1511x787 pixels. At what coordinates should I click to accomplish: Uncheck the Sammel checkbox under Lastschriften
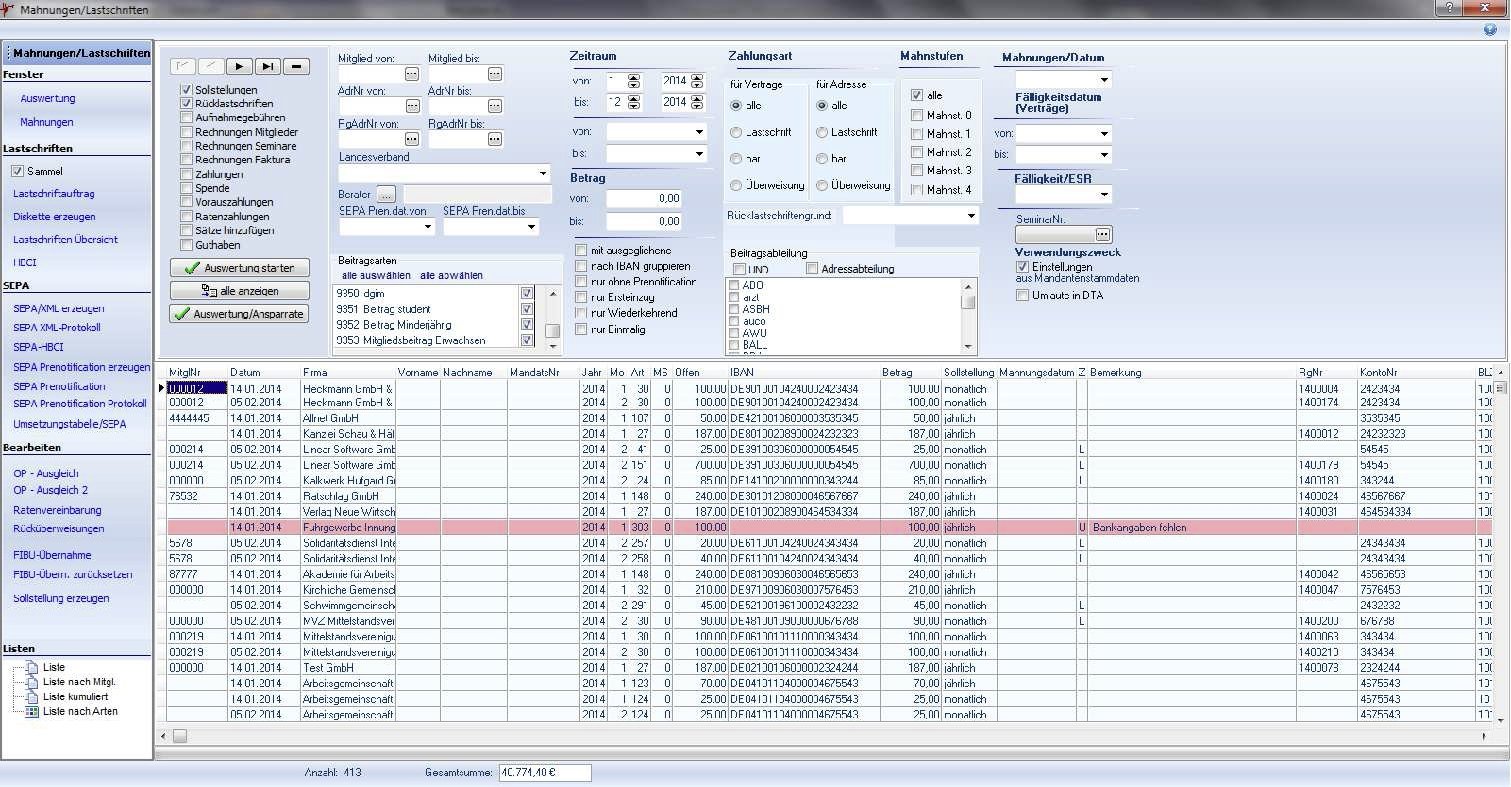click(x=17, y=171)
